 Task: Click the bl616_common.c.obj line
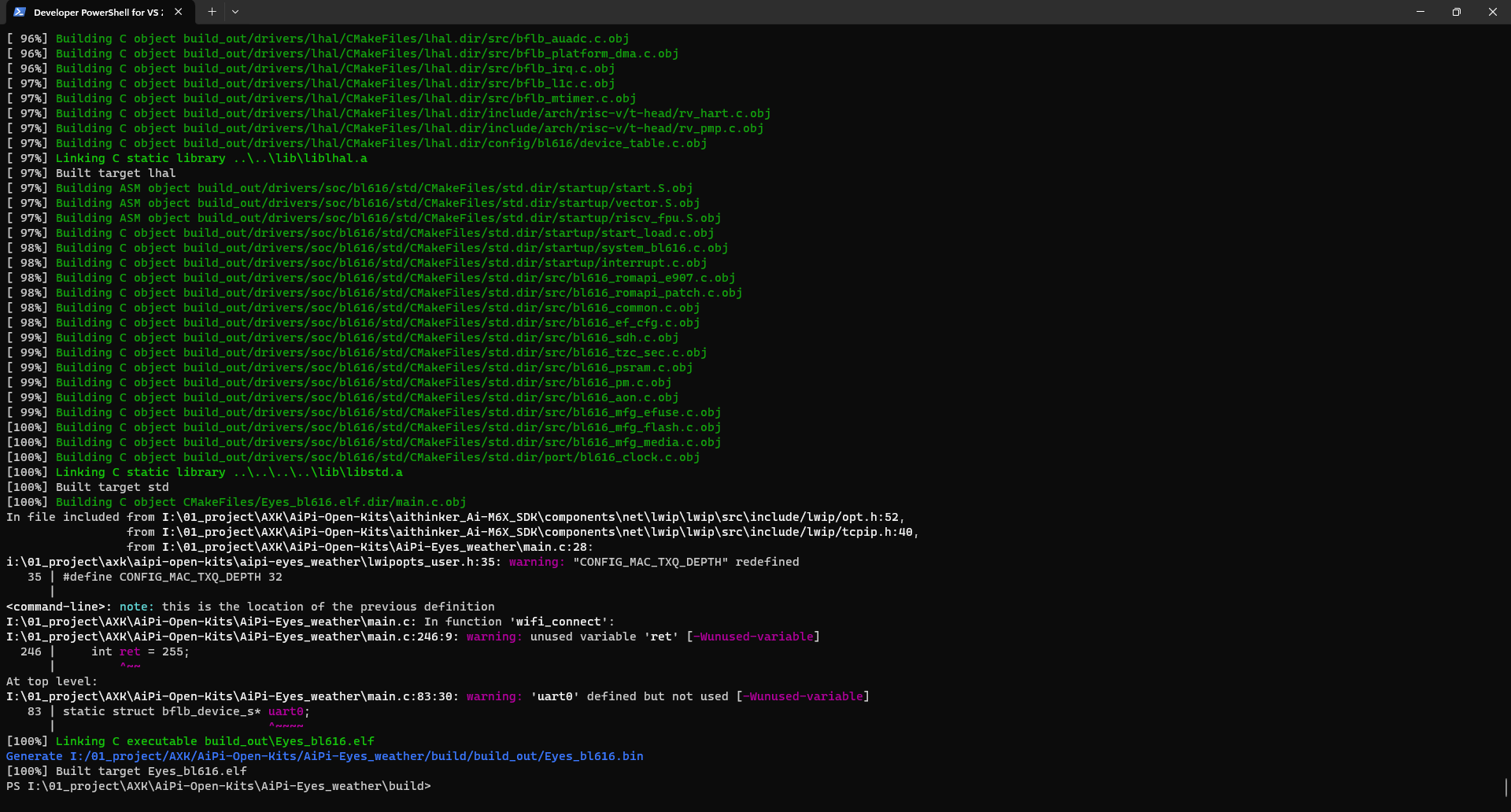353,308
